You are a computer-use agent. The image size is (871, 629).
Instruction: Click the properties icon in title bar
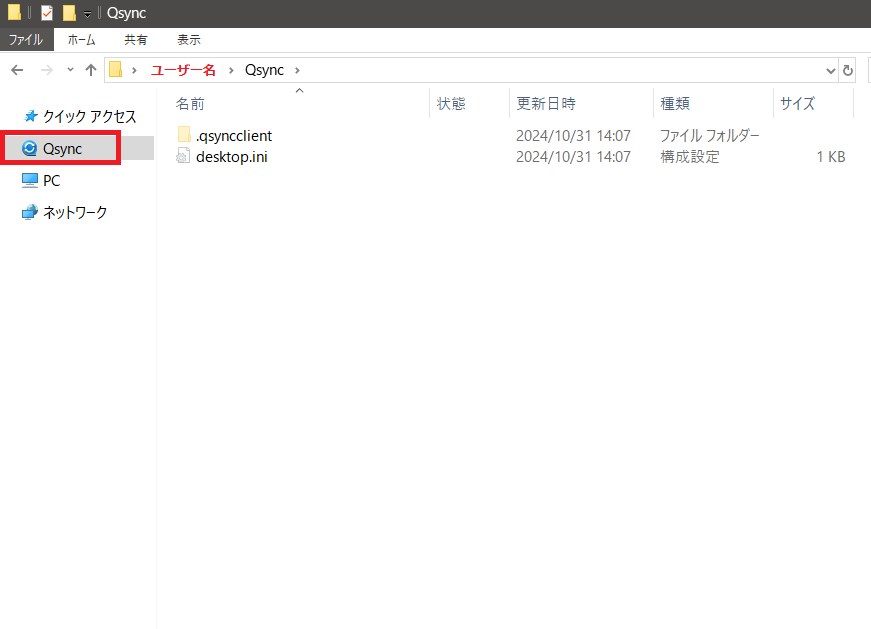pos(47,13)
